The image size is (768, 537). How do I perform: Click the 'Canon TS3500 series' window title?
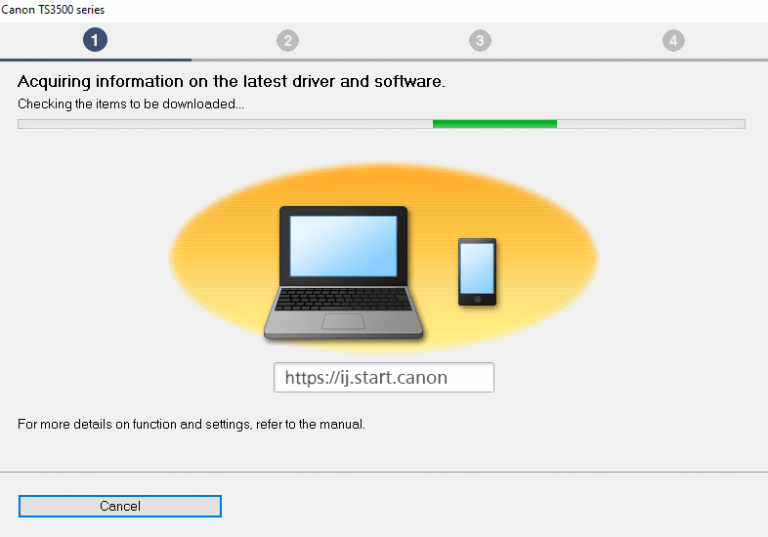(x=53, y=10)
